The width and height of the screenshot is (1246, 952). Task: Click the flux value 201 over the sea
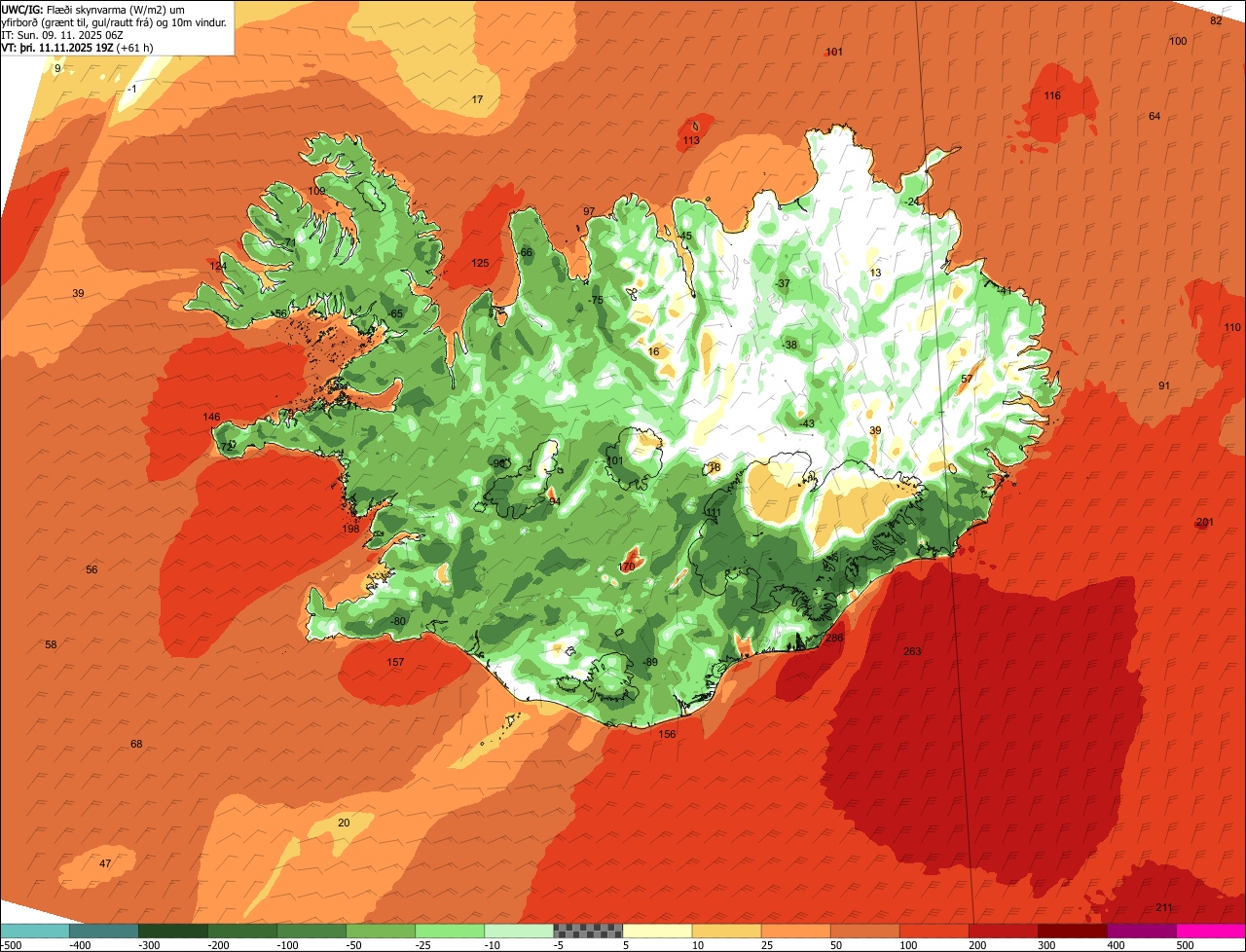click(x=1205, y=523)
